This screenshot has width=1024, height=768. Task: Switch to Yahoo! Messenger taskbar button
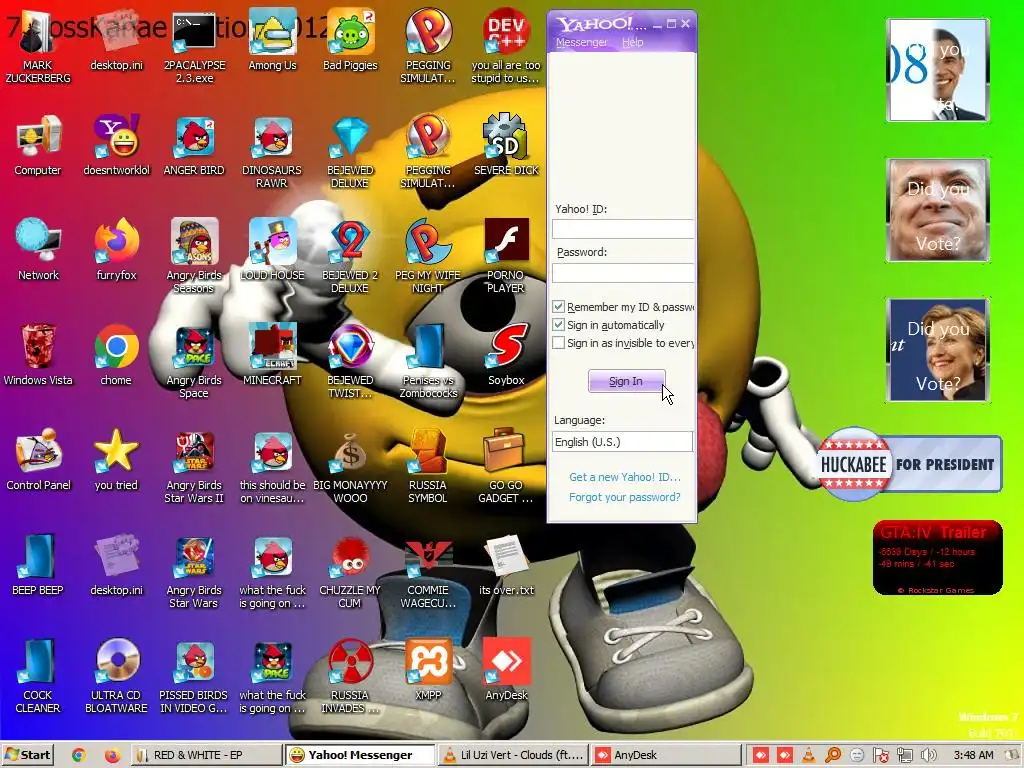[360, 755]
